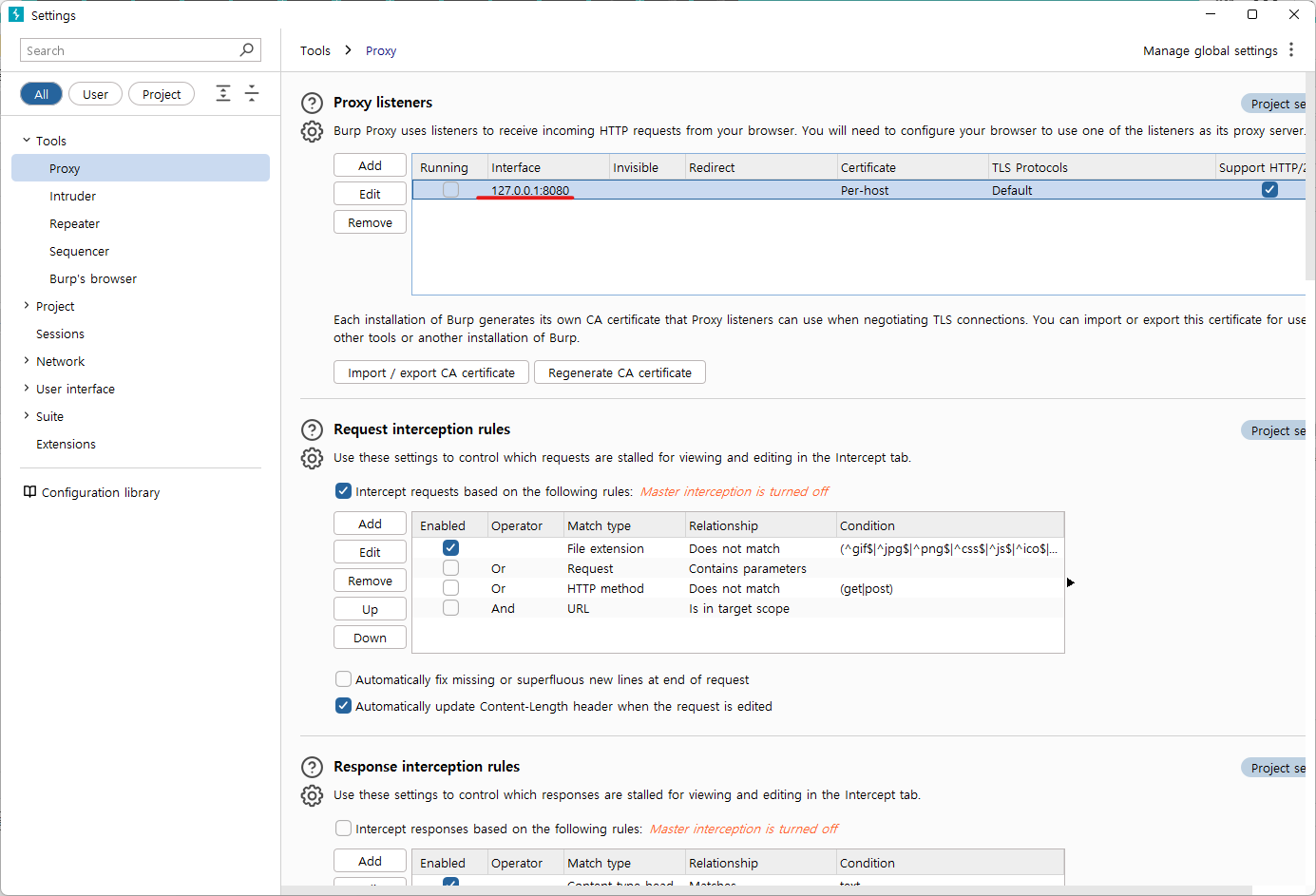
Task: Add a new request interception rule
Action: pyautogui.click(x=370, y=524)
